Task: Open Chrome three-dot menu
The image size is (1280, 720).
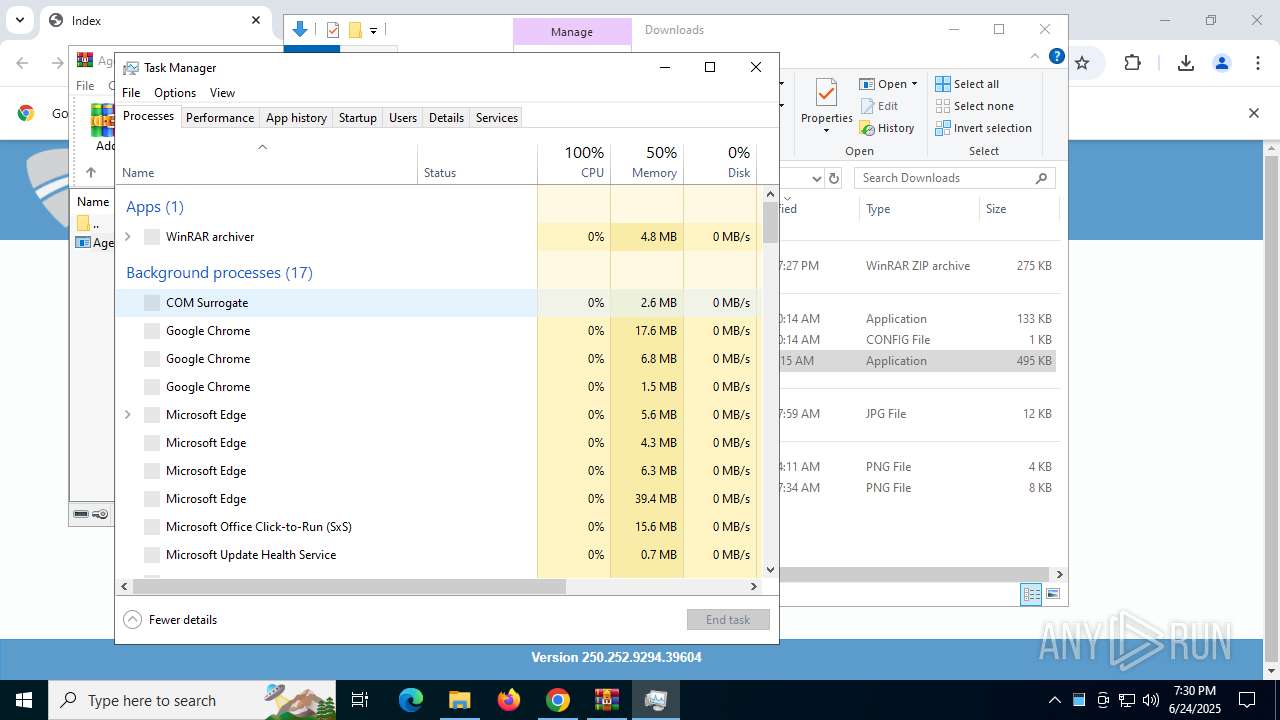Action: point(1258,63)
